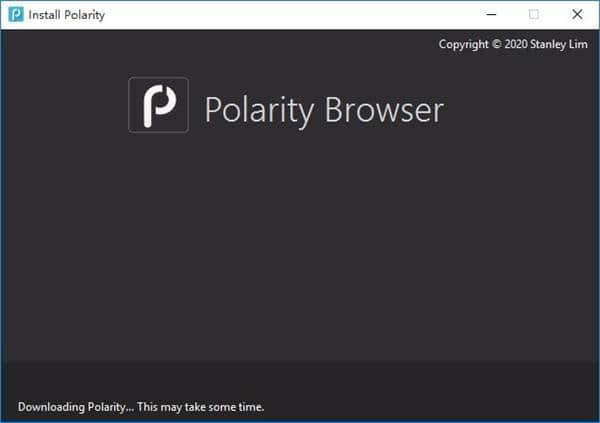
Task: Click the greyed-out maximize button
Action: (x=533, y=15)
